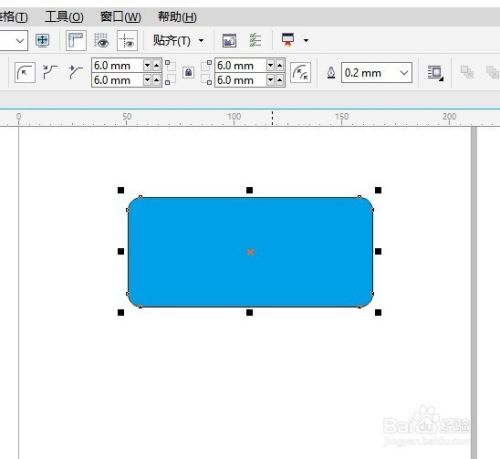Viewport: 500px width, 459px height.
Task: Select the round corner style
Action: pyautogui.click(x=25, y=72)
